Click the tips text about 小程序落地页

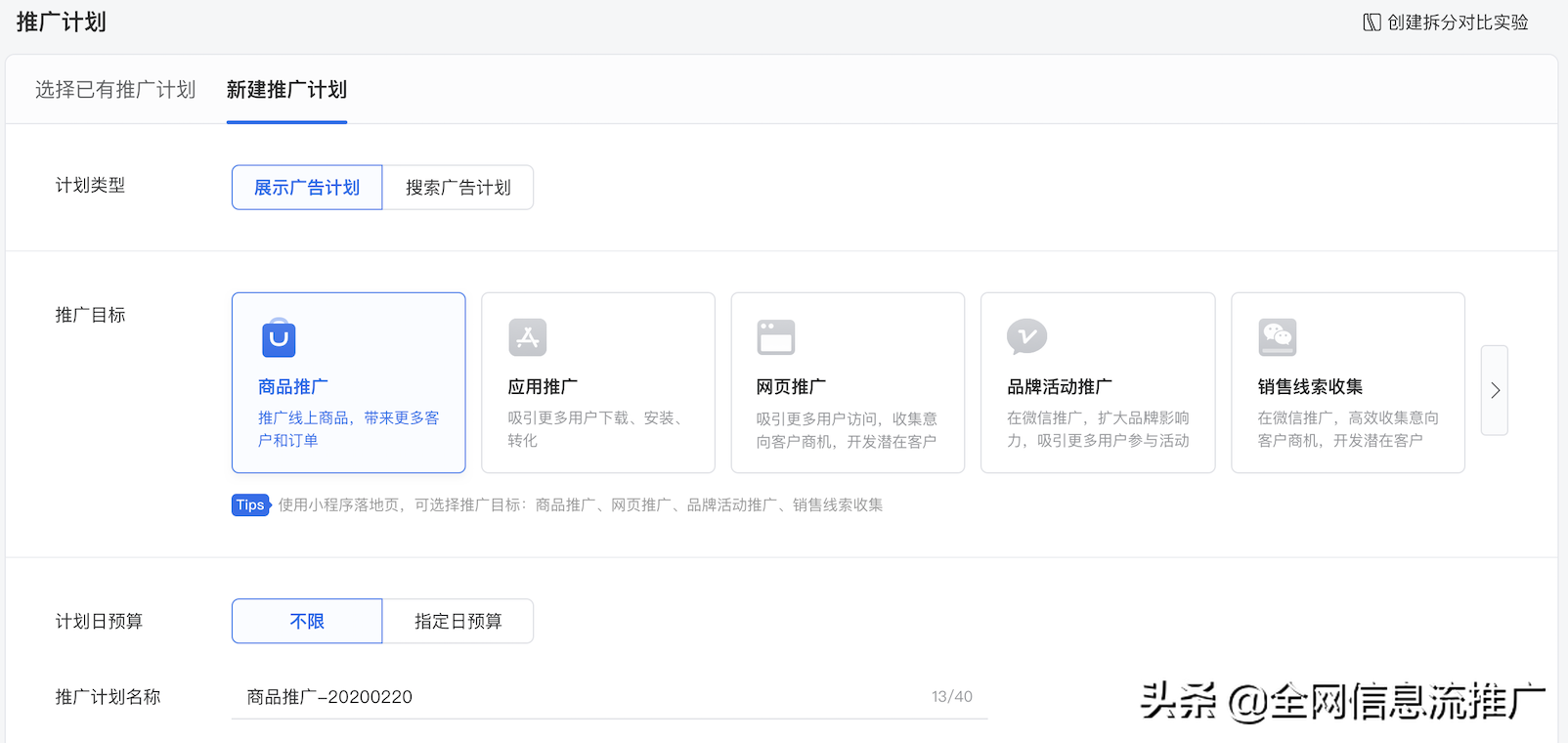click(x=581, y=505)
